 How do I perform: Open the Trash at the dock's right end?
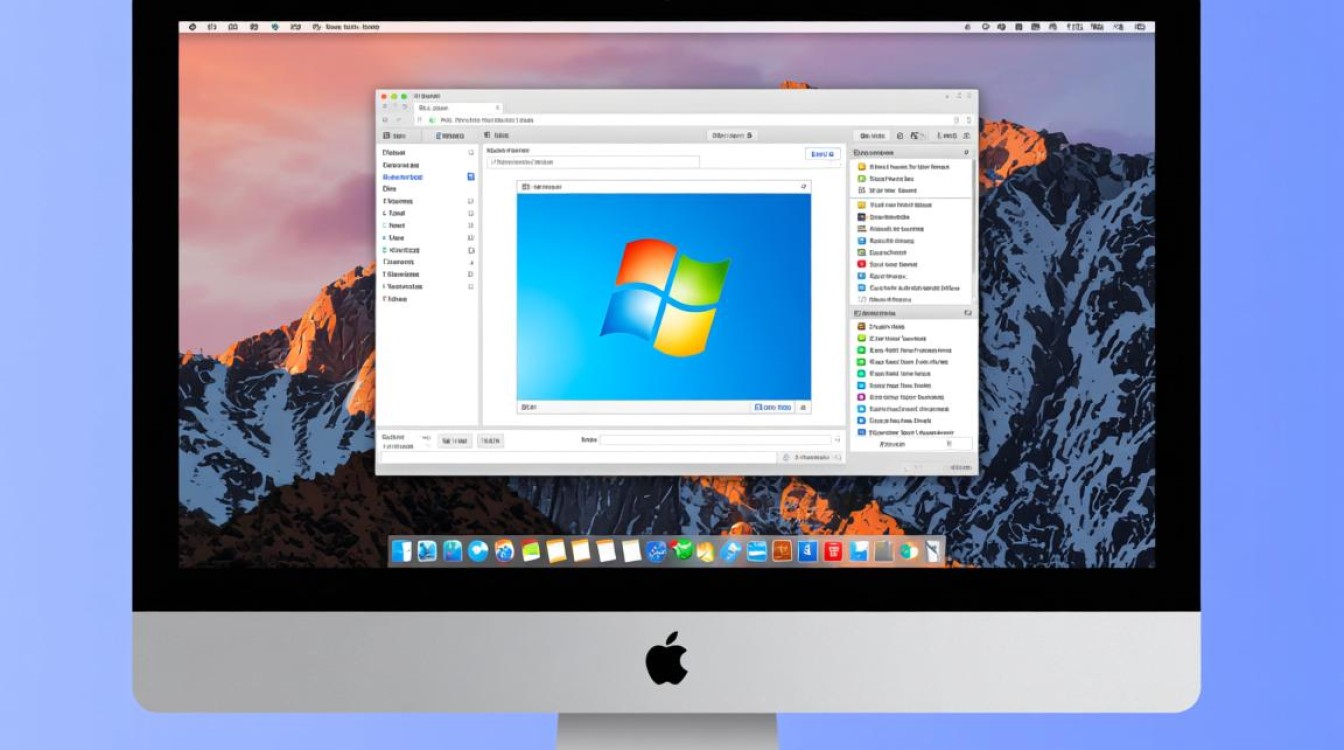pos(932,551)
